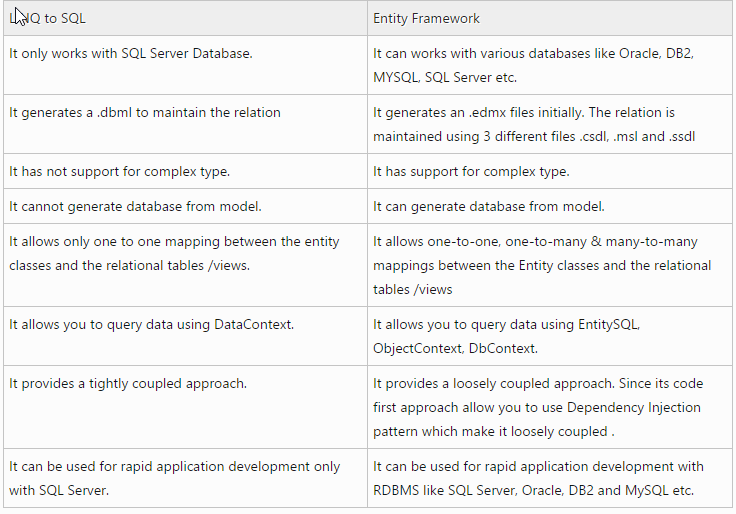Click the cell listing Oracle, DB2, MYSQL databases

point(550,65)
